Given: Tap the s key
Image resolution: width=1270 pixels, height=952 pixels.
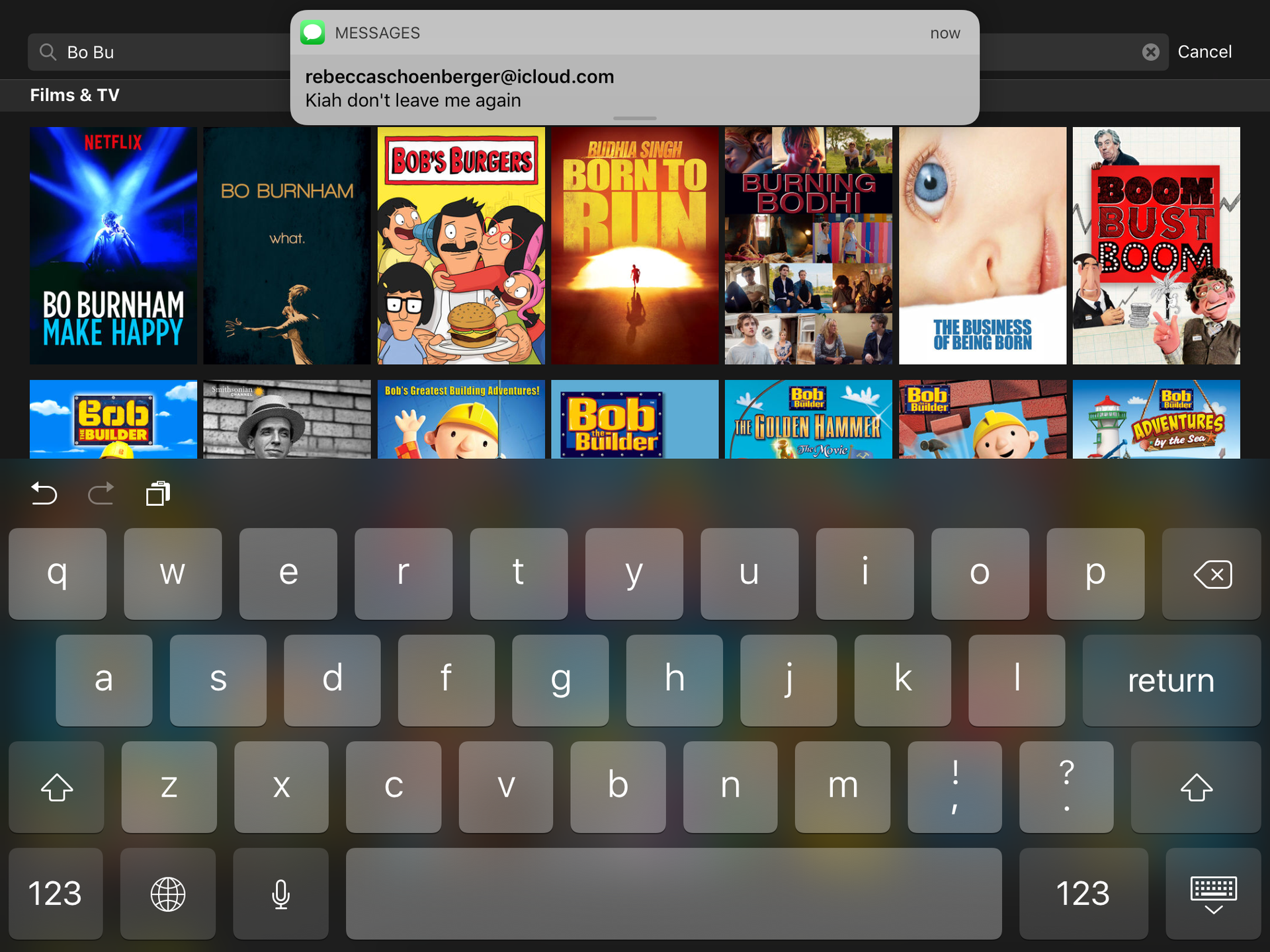Looking at the screenshot, I should pos(218,680).
